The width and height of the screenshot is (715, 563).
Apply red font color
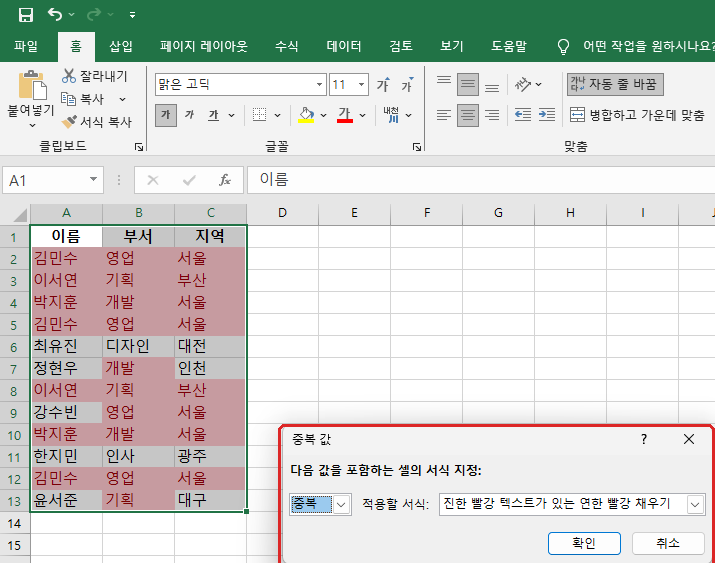[345, 115]
